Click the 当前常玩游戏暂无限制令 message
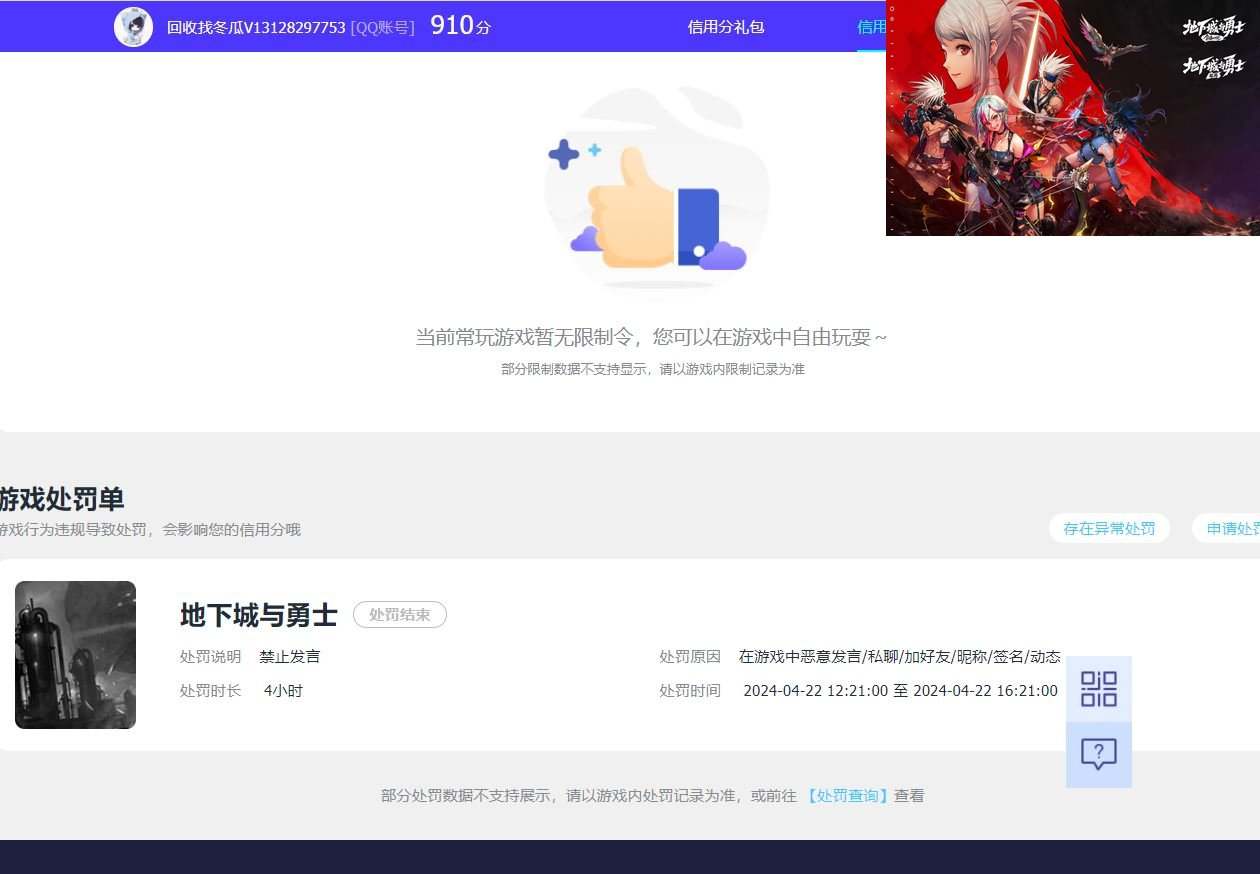The image size is (1260, 874). point(651,337)
